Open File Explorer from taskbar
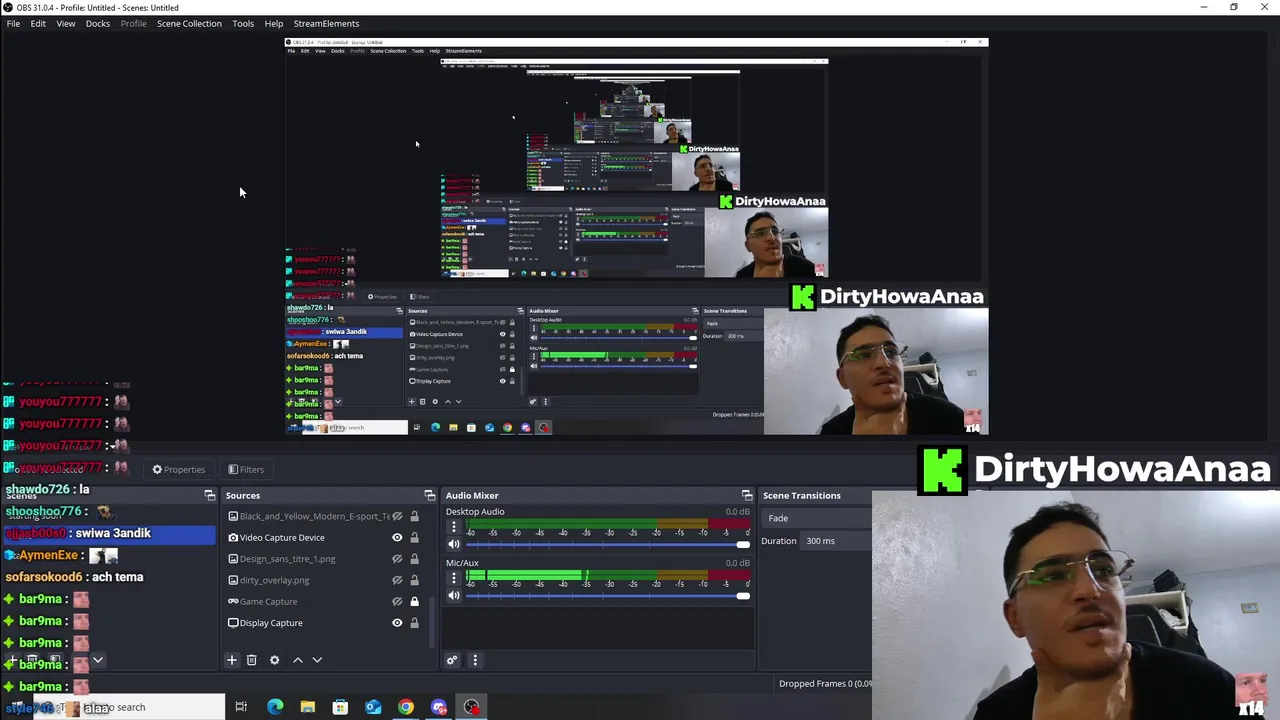 click(308, 707)
